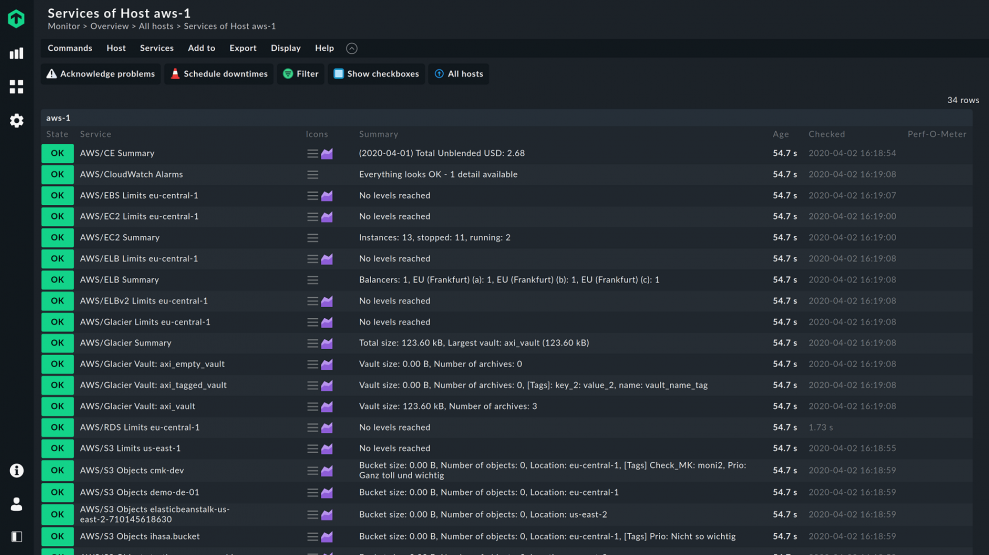Toggle Show checkboxes button
The width and height of the screenshot is (989, 555).
(376, 74)
